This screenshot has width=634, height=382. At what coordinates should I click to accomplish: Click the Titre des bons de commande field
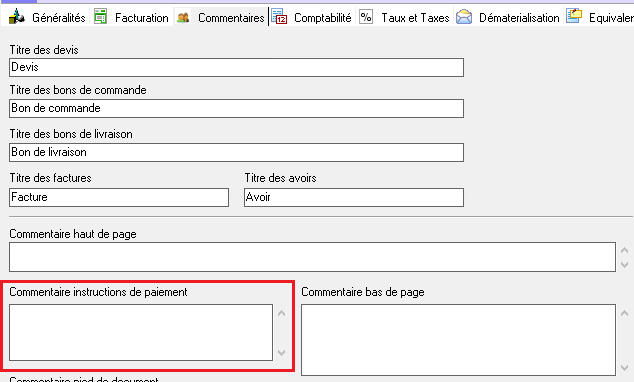[237, 109]
